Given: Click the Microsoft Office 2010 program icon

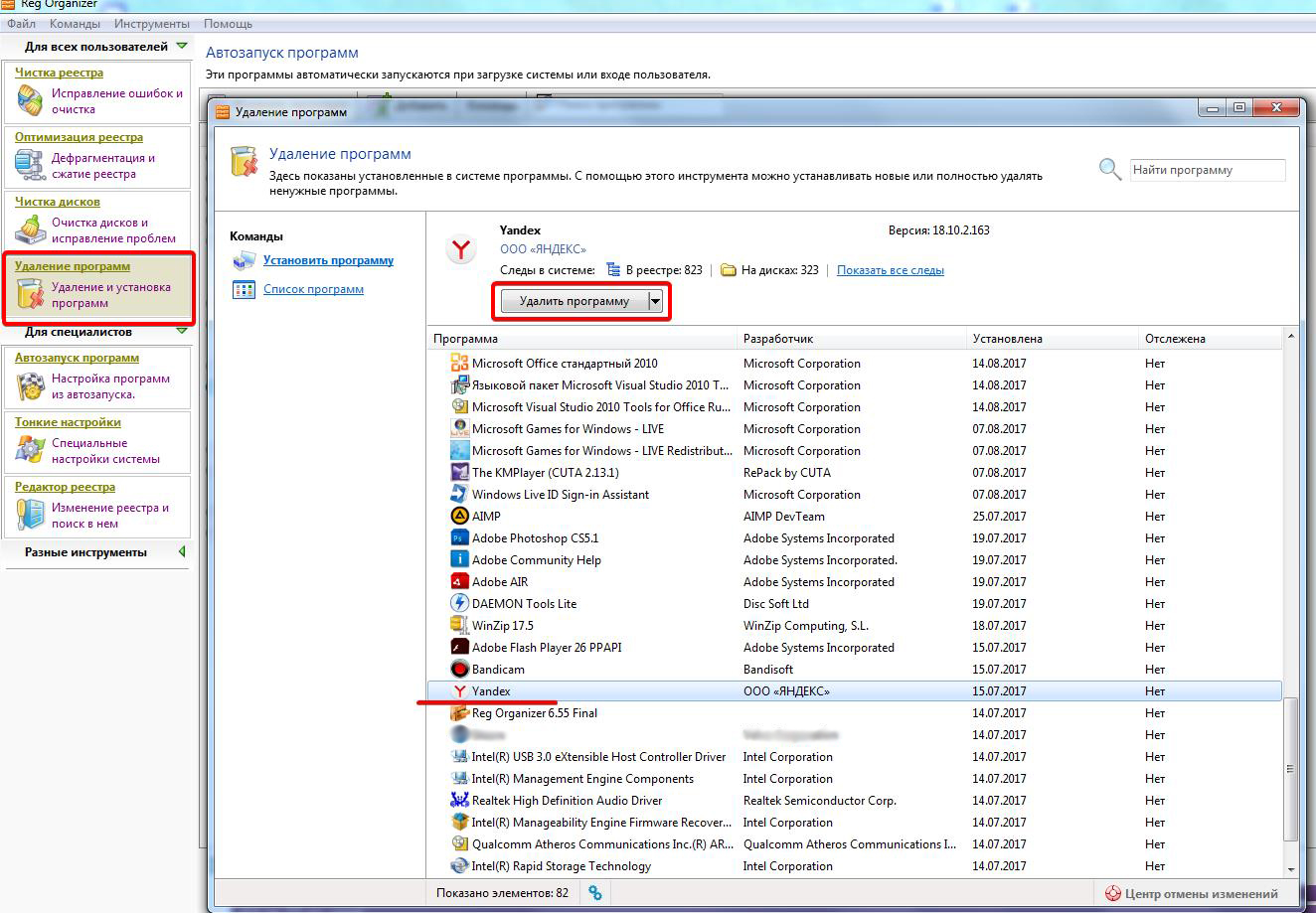Looking at the screenshot, I should pos(459,363).
